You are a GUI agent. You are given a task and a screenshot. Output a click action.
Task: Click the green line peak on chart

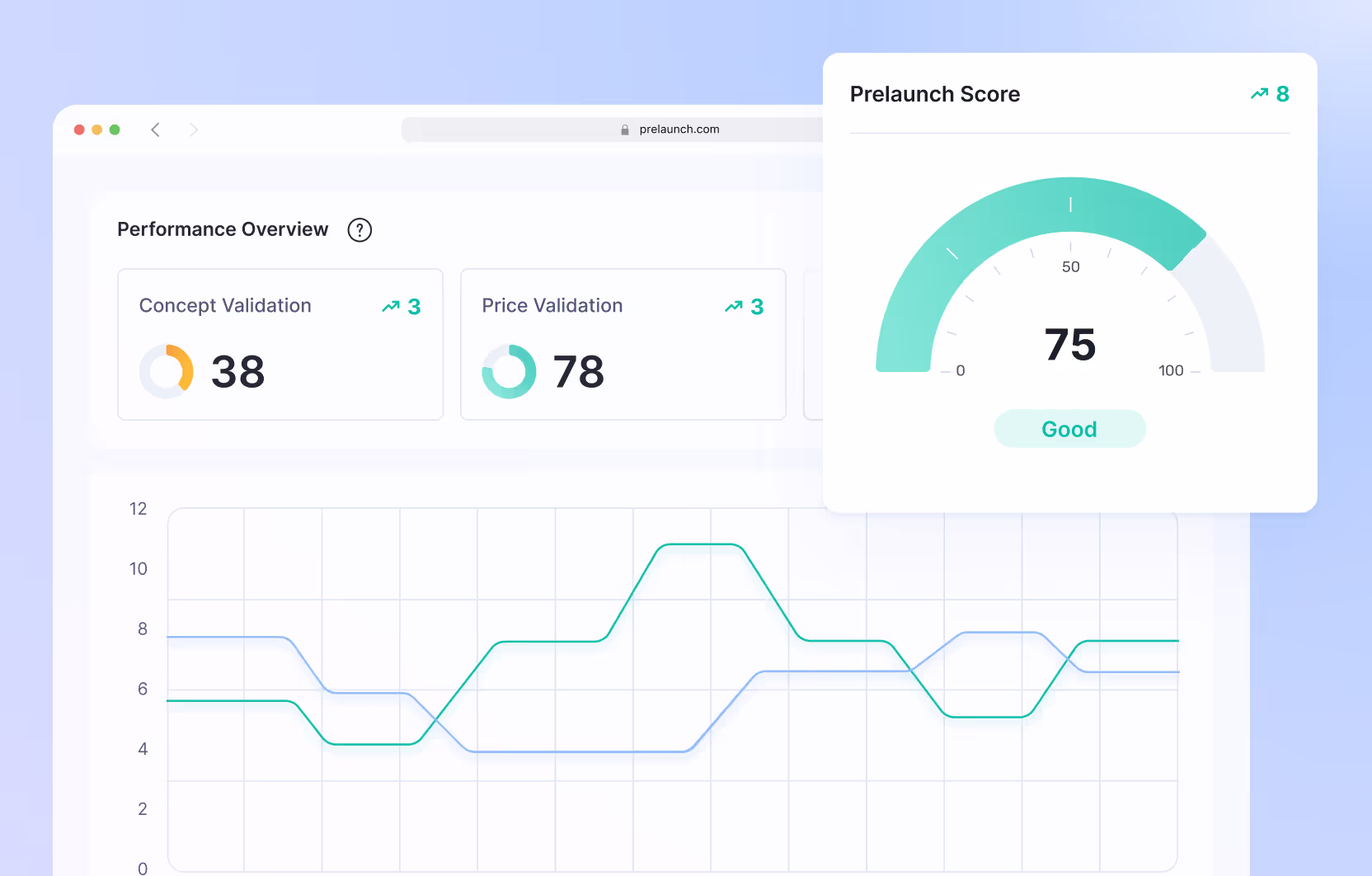(x=699, y=544)
